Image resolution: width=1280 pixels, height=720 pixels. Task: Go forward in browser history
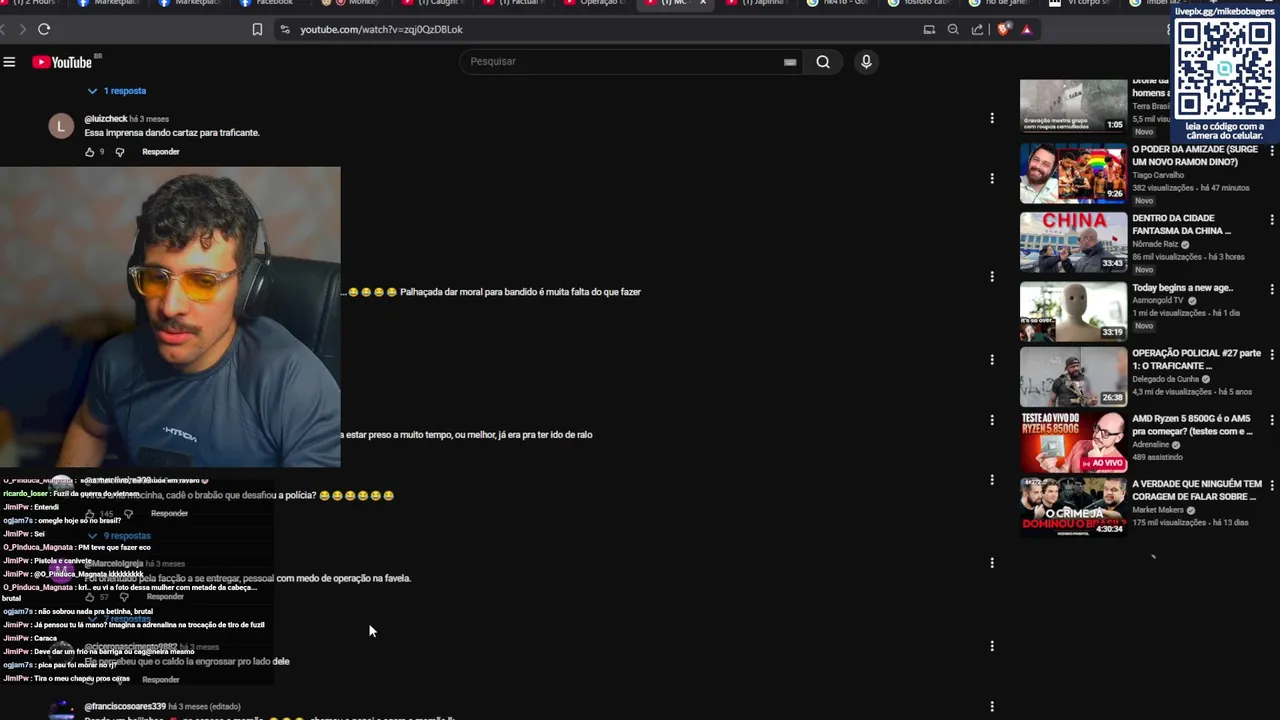pyautogui.click(x=22, y=29)
